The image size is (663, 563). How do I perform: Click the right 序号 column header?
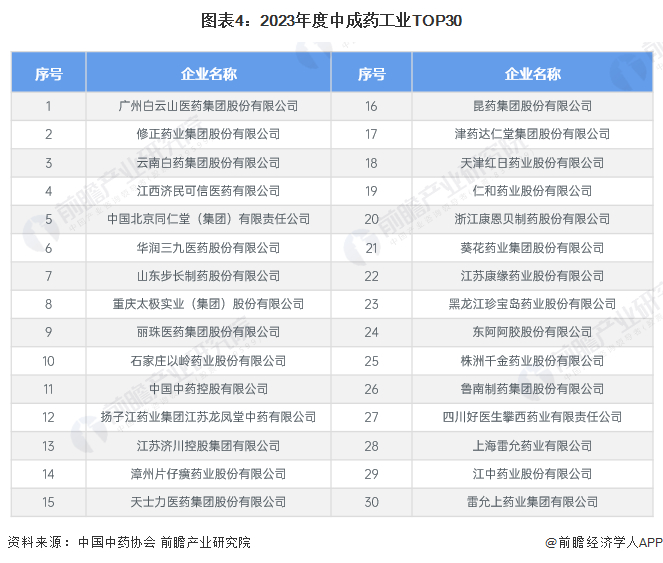371,72
